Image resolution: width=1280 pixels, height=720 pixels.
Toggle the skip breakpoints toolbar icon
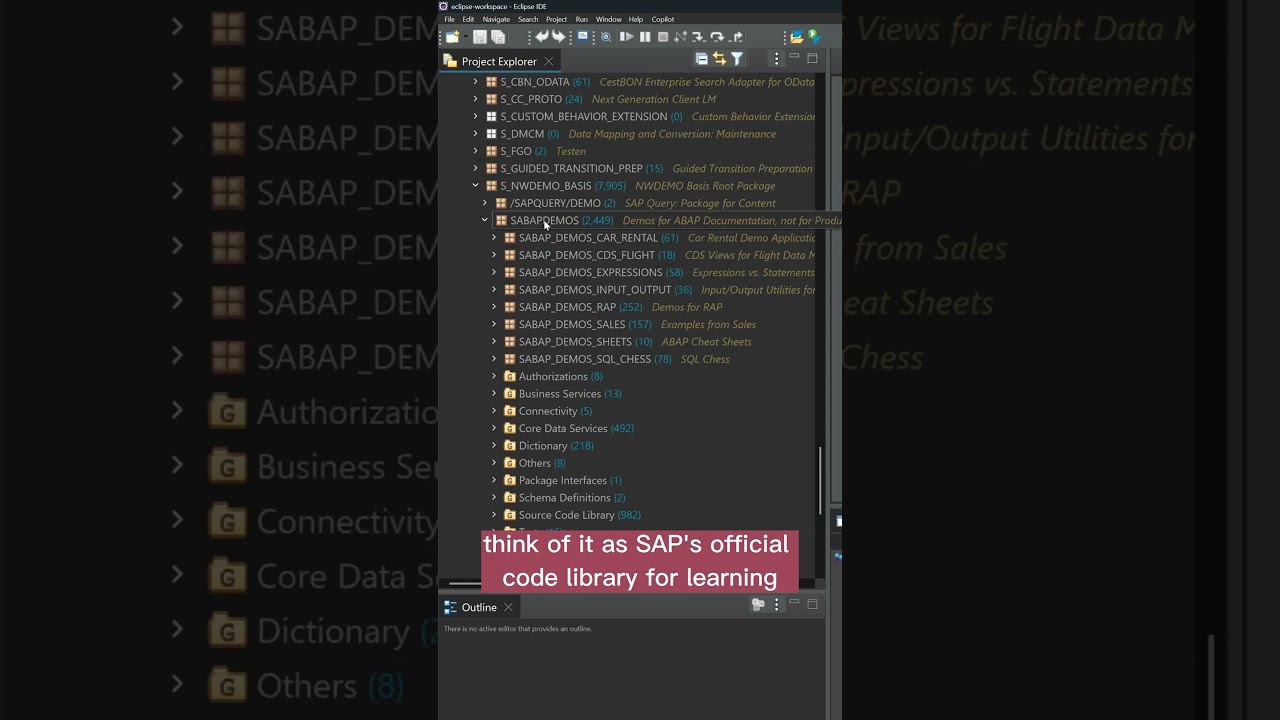[x=606, y=37]
